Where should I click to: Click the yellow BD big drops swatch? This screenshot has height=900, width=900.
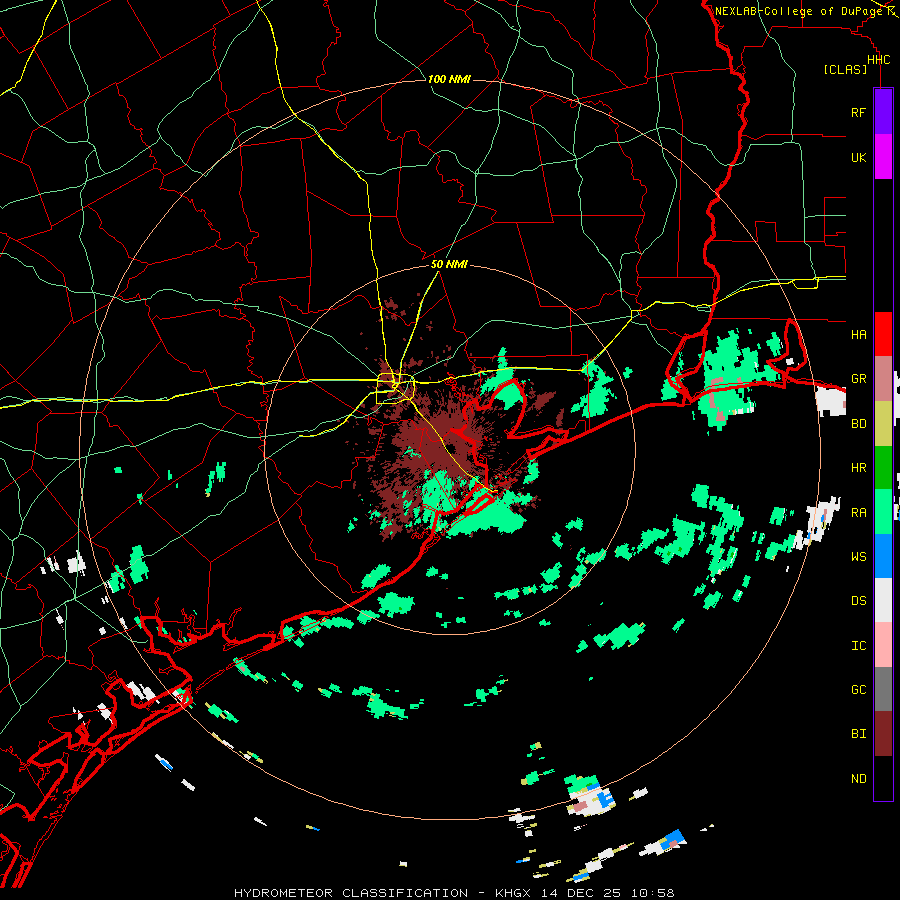(883, 424)
